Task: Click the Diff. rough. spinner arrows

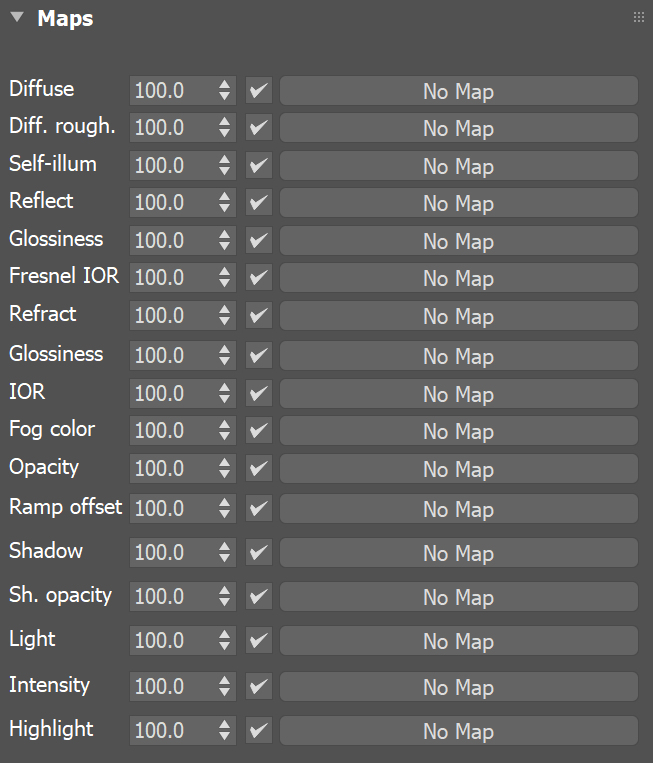Action: tap(224, 127)
